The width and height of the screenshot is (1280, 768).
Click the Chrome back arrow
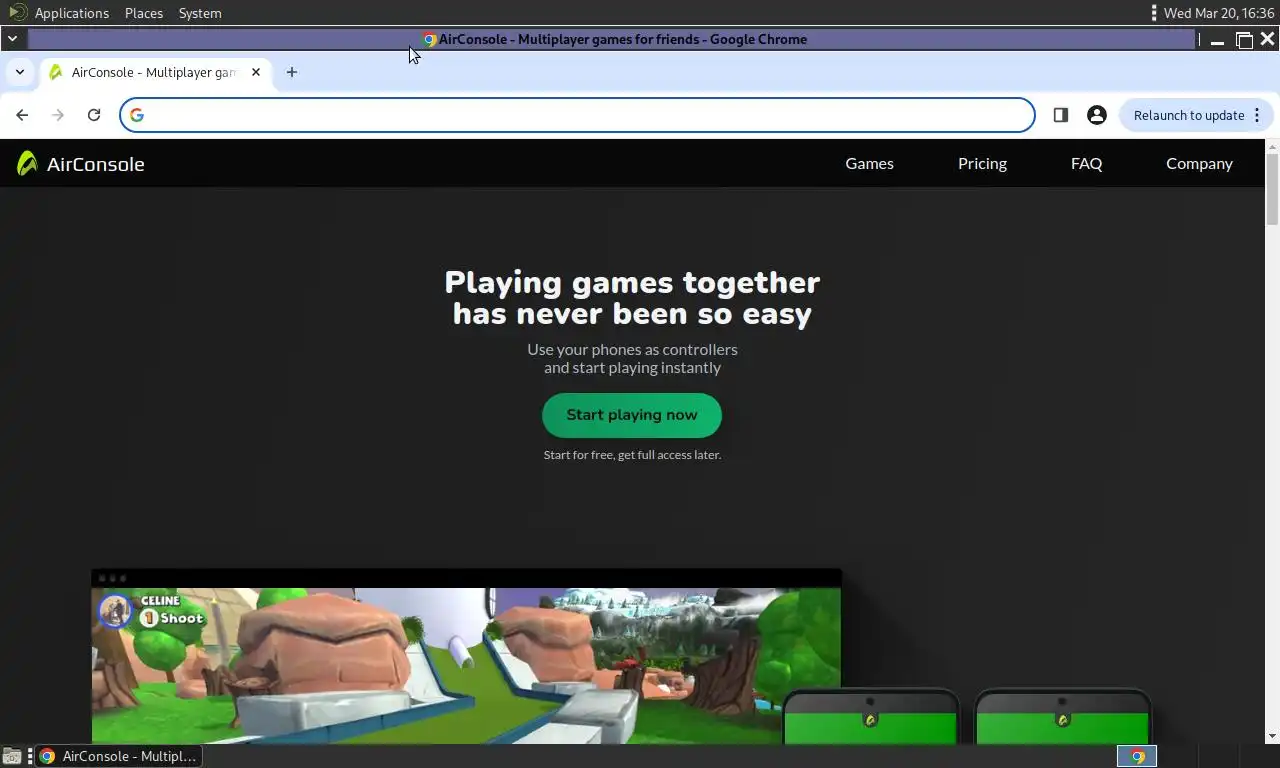click(22, 115)
